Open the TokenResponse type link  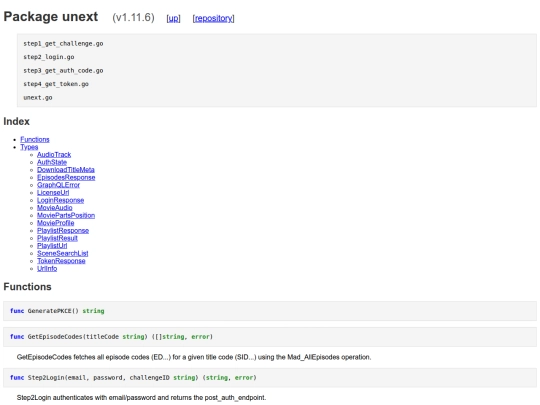61,261
